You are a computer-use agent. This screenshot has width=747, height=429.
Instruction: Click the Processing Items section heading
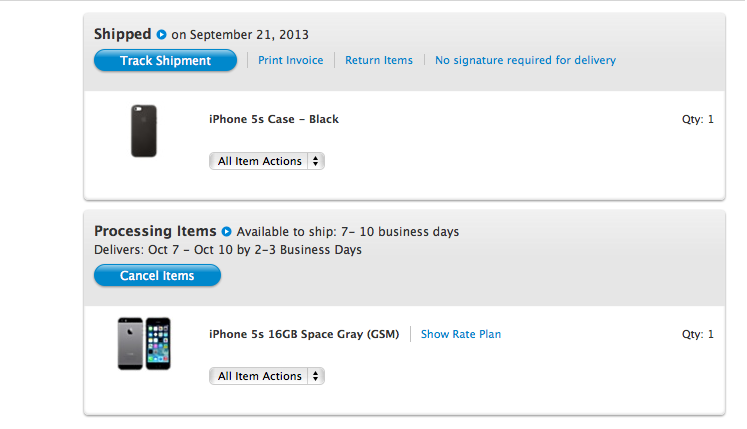[155, 231]
